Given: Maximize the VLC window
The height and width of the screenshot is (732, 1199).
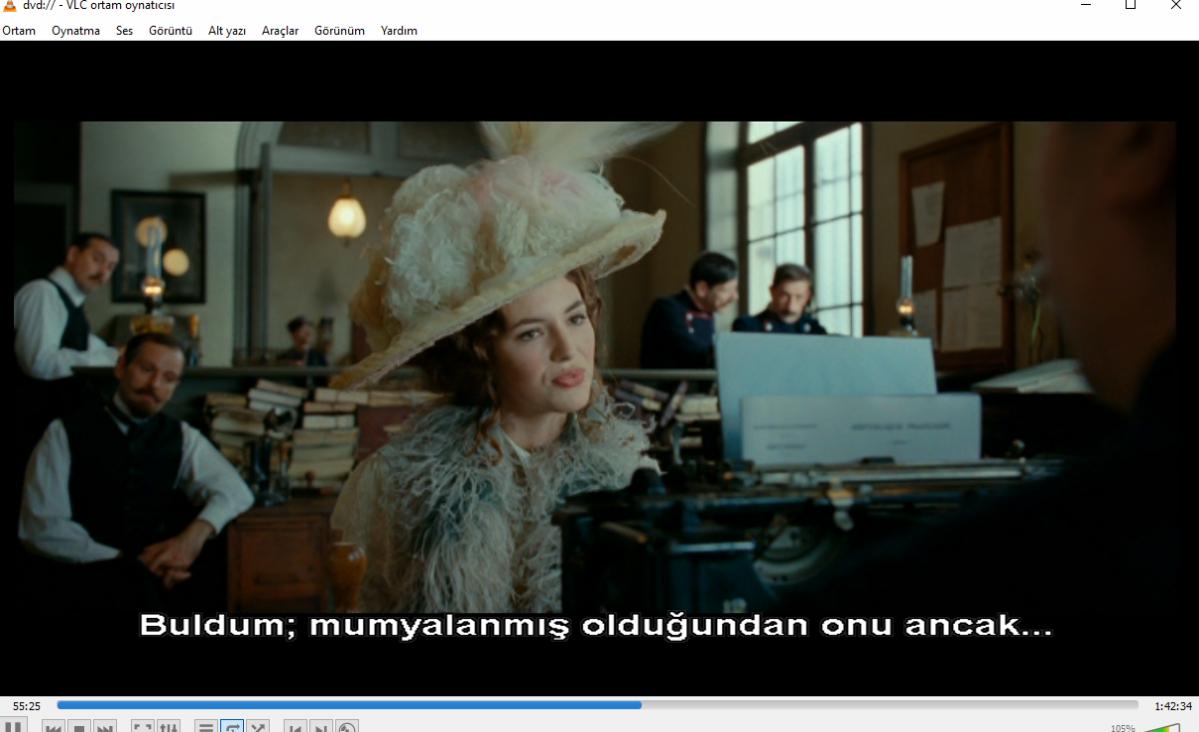Looking at the screenshot, I should coord(1131,5).
